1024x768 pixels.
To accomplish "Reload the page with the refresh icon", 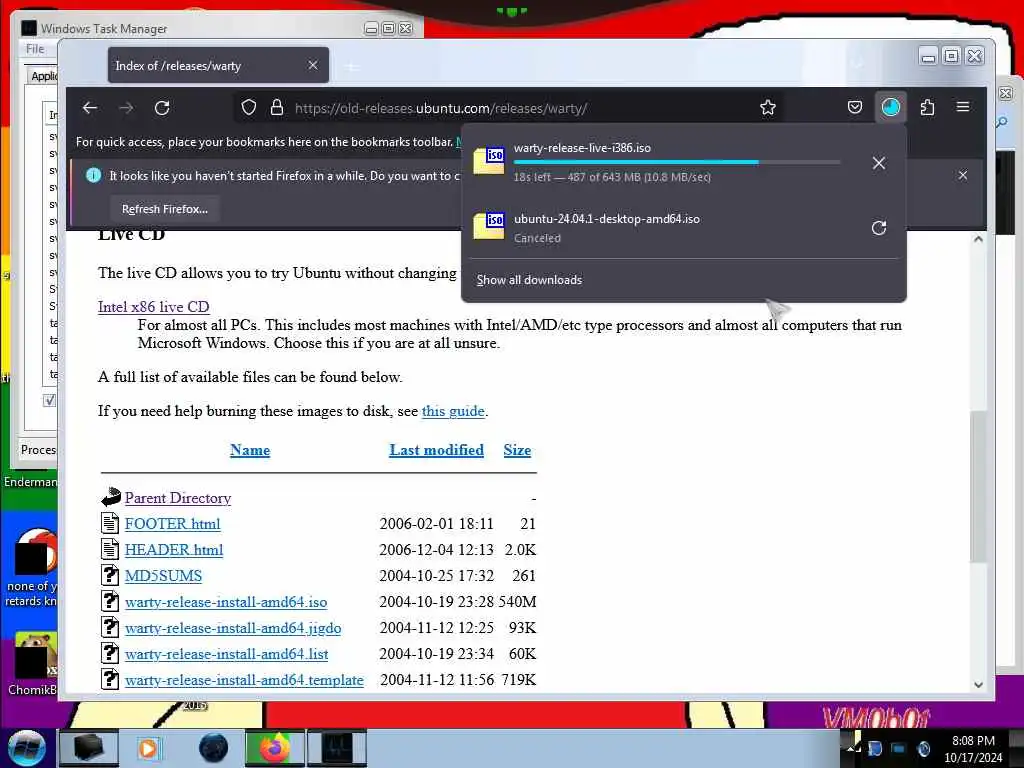I will click(162, 108).
